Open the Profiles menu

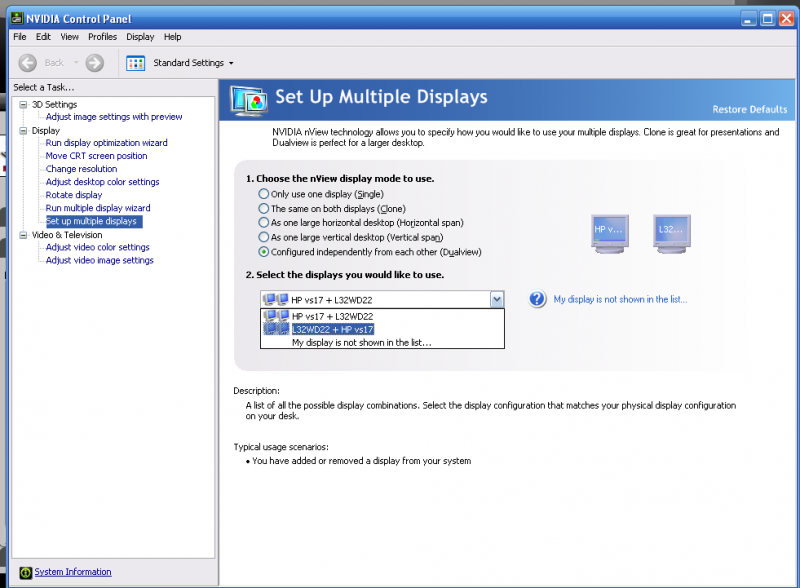tap(102, 37)
